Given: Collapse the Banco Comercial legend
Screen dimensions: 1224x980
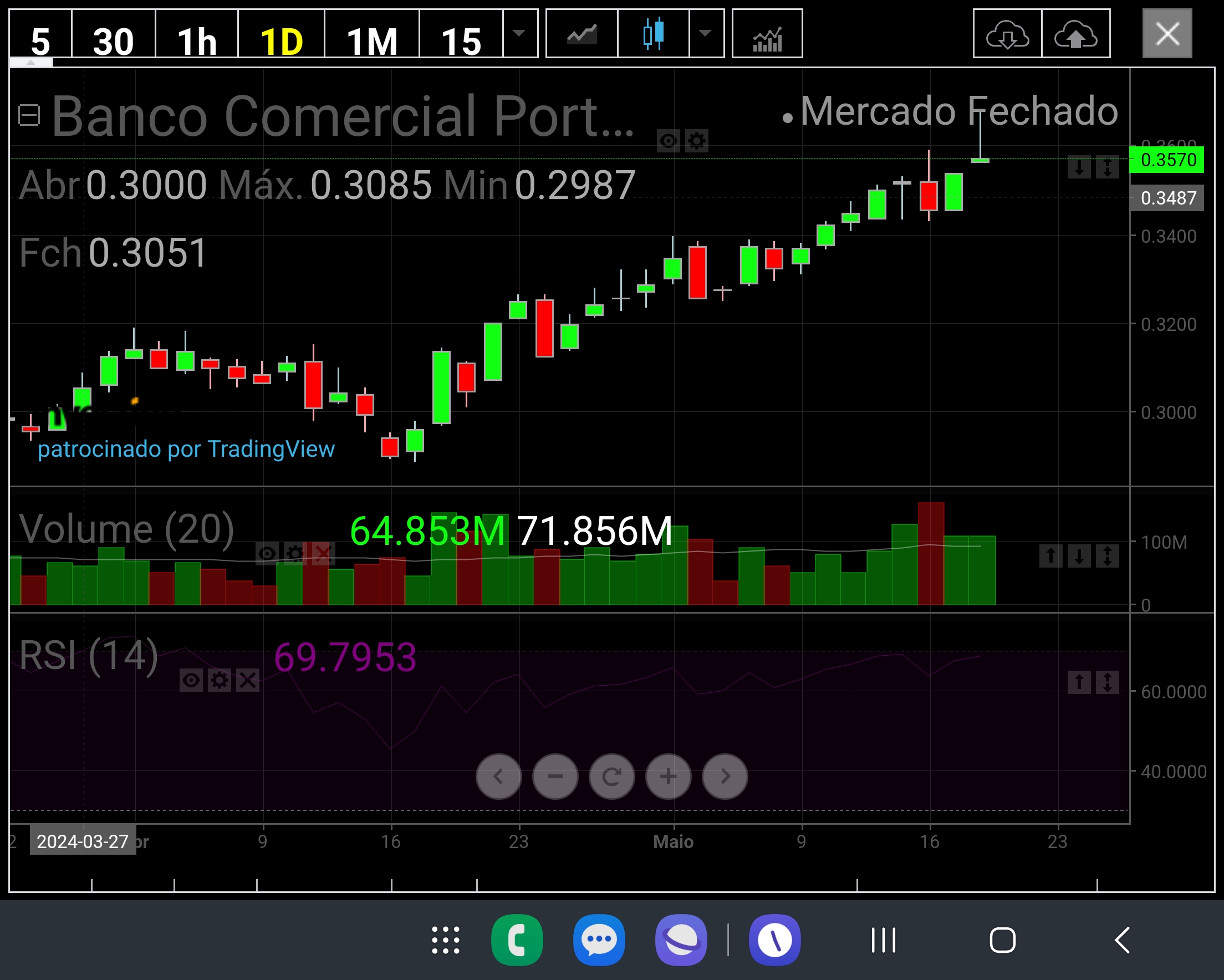Looking at the screenshot, I should click(x=29, y=115).
